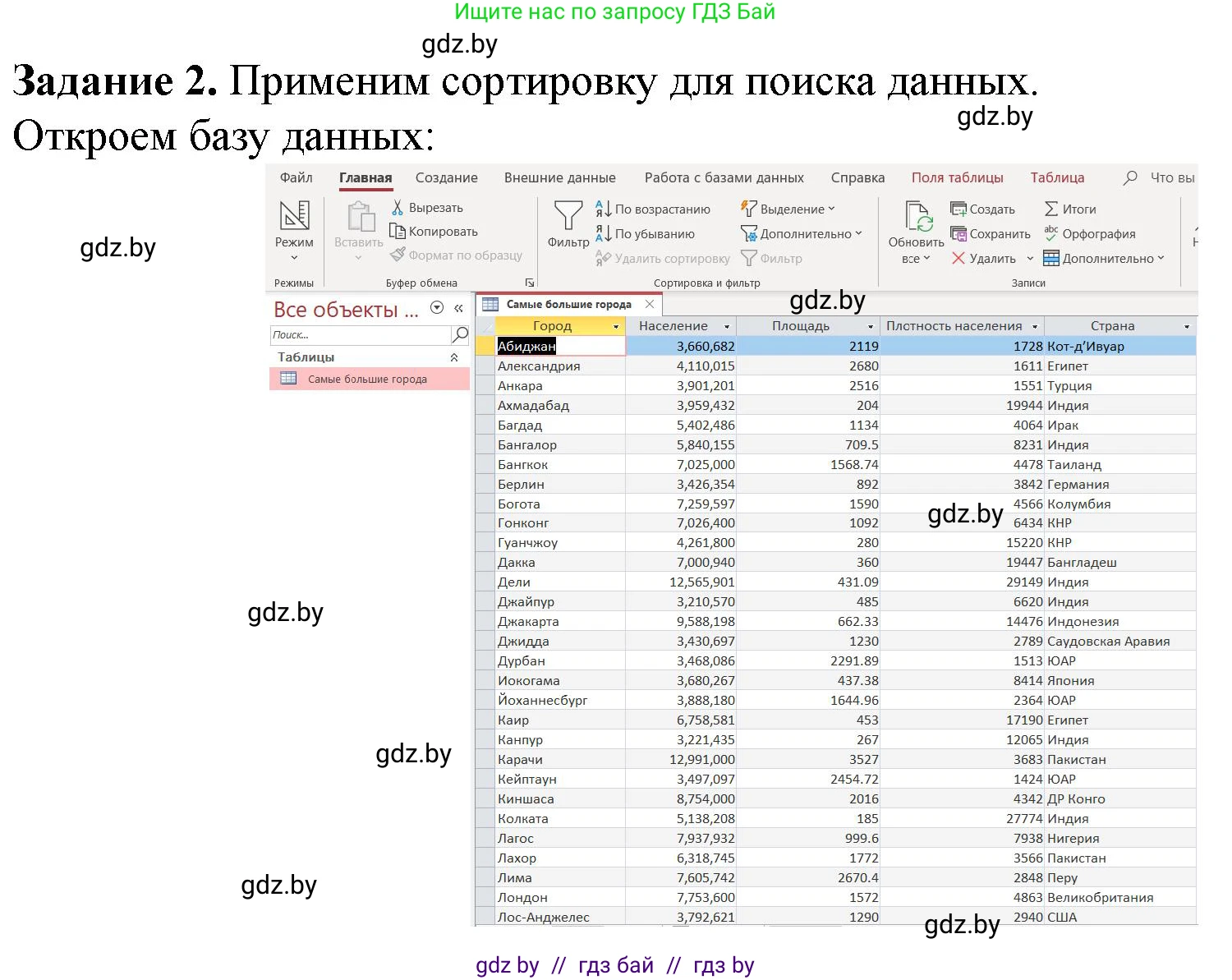
Task: Click Обновить все to refresh records
Action: (x=917, y=230)
